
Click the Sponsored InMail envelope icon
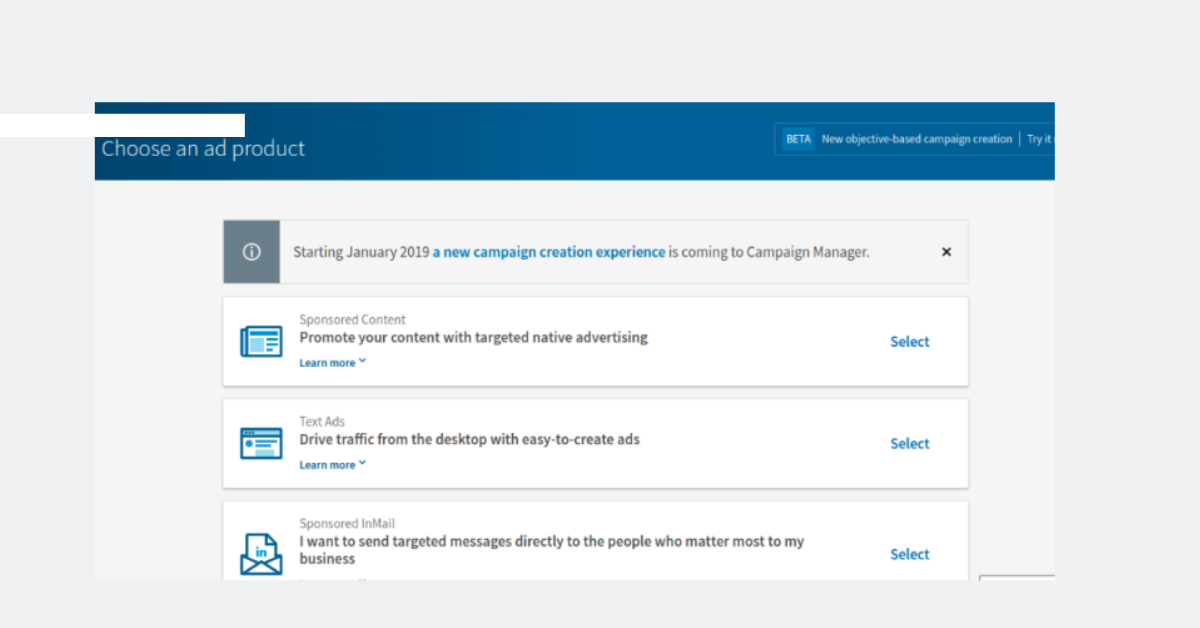(261, 554)
